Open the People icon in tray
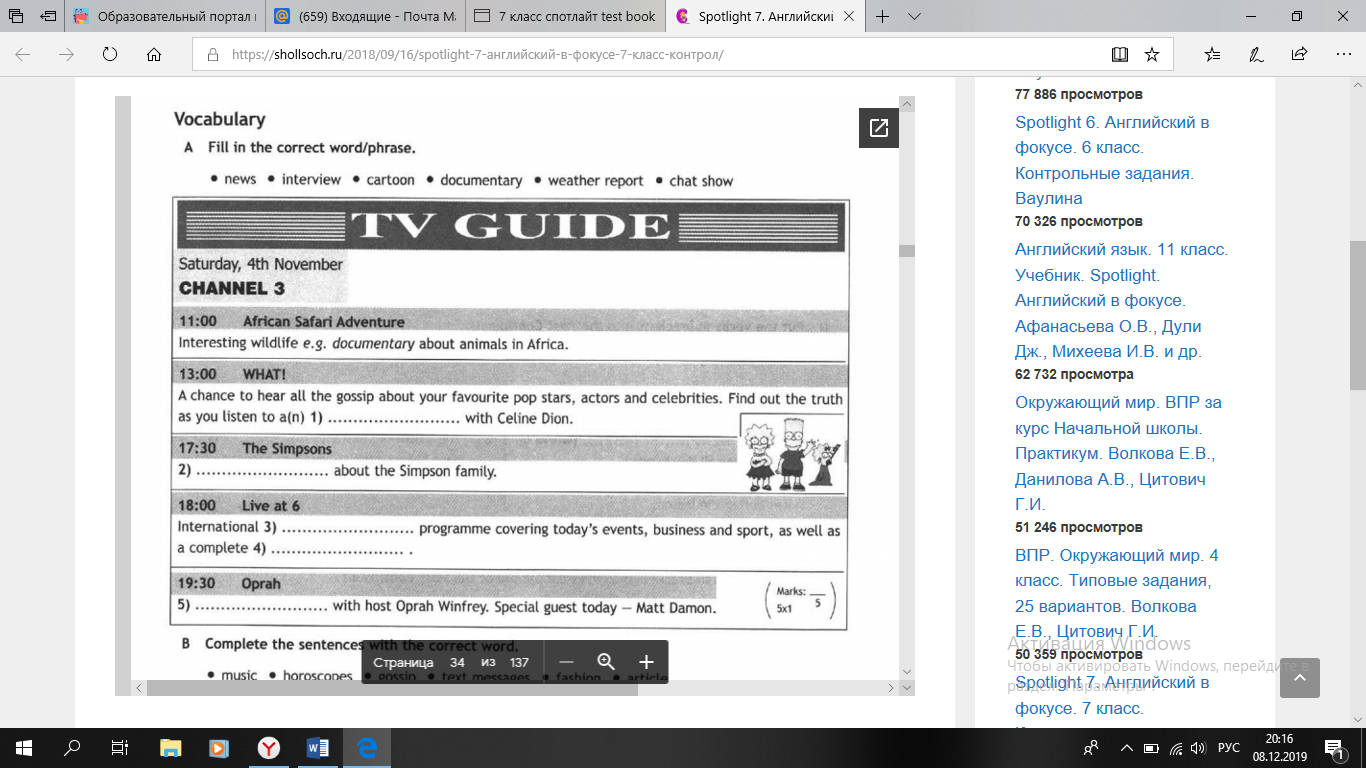The width and height of the screenshot is (1366, 768). (x=1091, y=747)
